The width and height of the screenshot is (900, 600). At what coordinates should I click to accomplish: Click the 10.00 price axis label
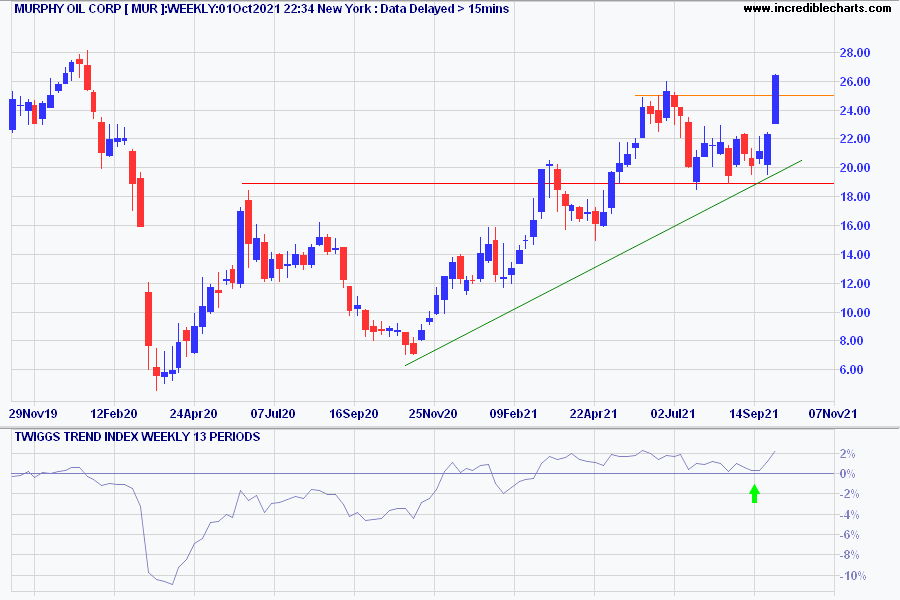tap(855, 312)
